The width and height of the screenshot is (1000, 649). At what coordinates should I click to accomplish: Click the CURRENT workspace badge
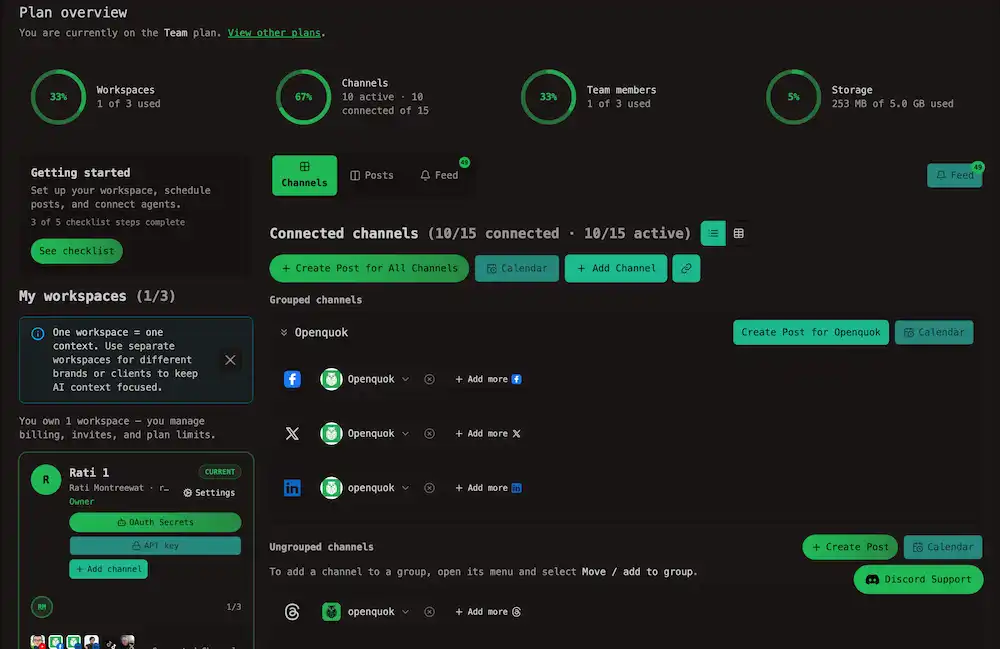pyautogui.click(x=220, y=472)
